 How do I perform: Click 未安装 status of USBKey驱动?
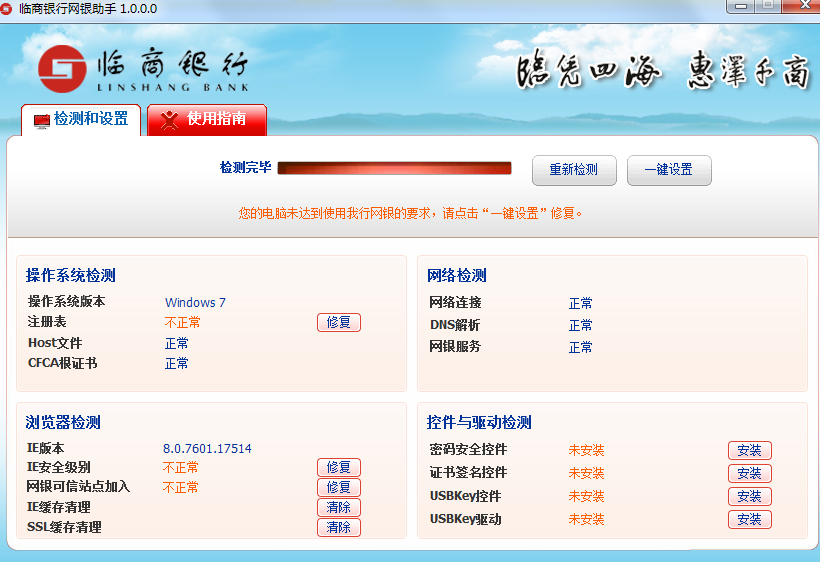(586, 519)
